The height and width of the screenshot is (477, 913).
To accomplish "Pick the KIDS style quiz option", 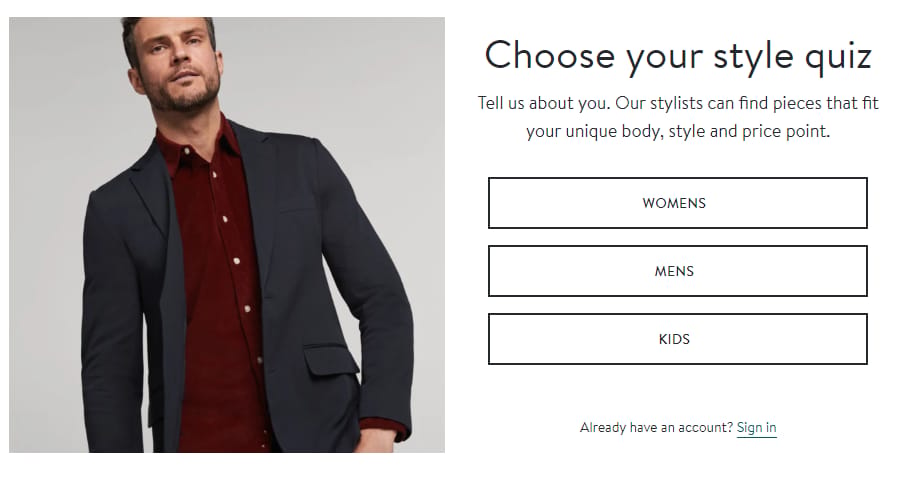I will tap(677, 339).
